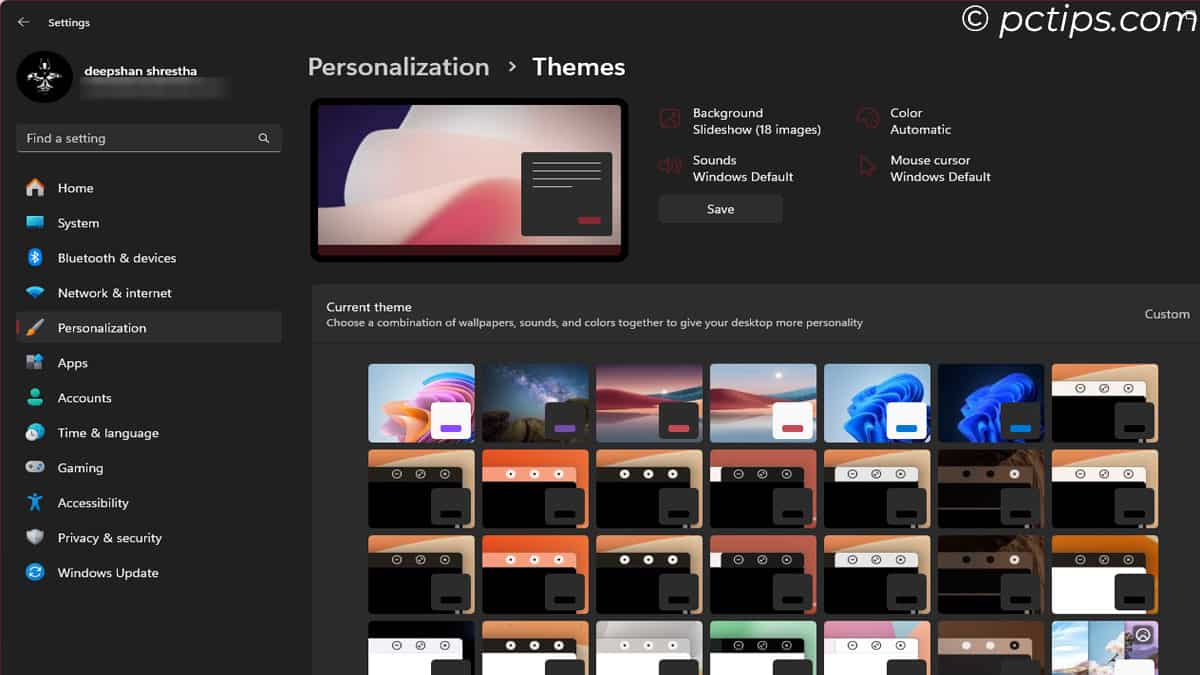1200x675 pixels.
Task: Go to the Home section in sidebar
Action: point(77,187)
